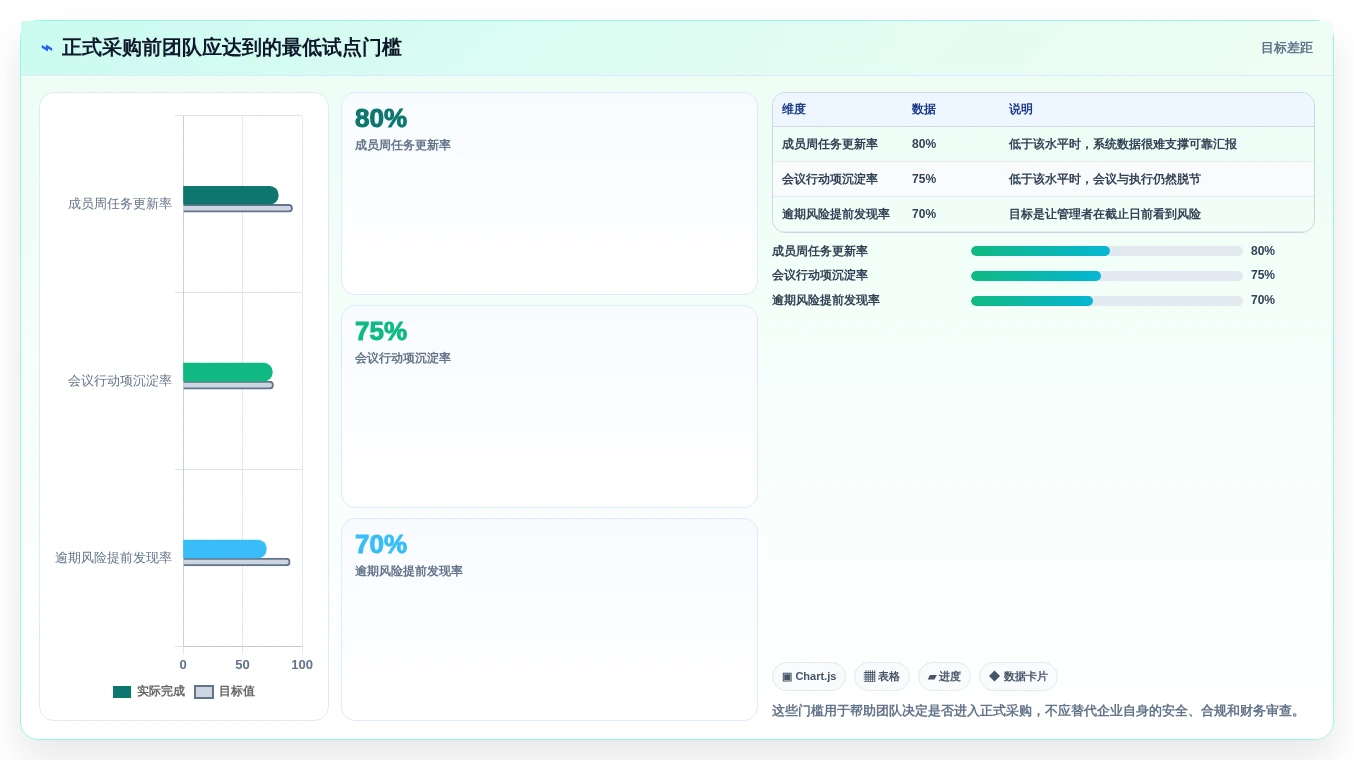Click 低于该水平时，系统数据很难支撑可靠汇报 description
Viewport: 1354px width, 760px height.
click(1123, 144)
